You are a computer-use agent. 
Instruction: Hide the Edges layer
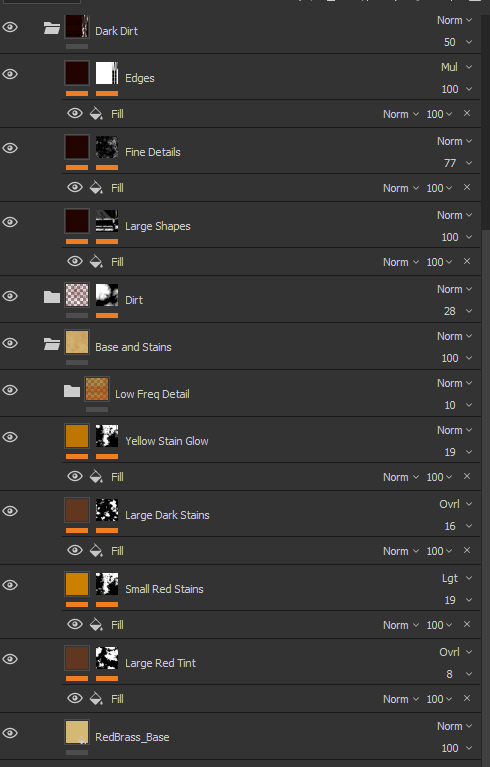tap(10, 74)
